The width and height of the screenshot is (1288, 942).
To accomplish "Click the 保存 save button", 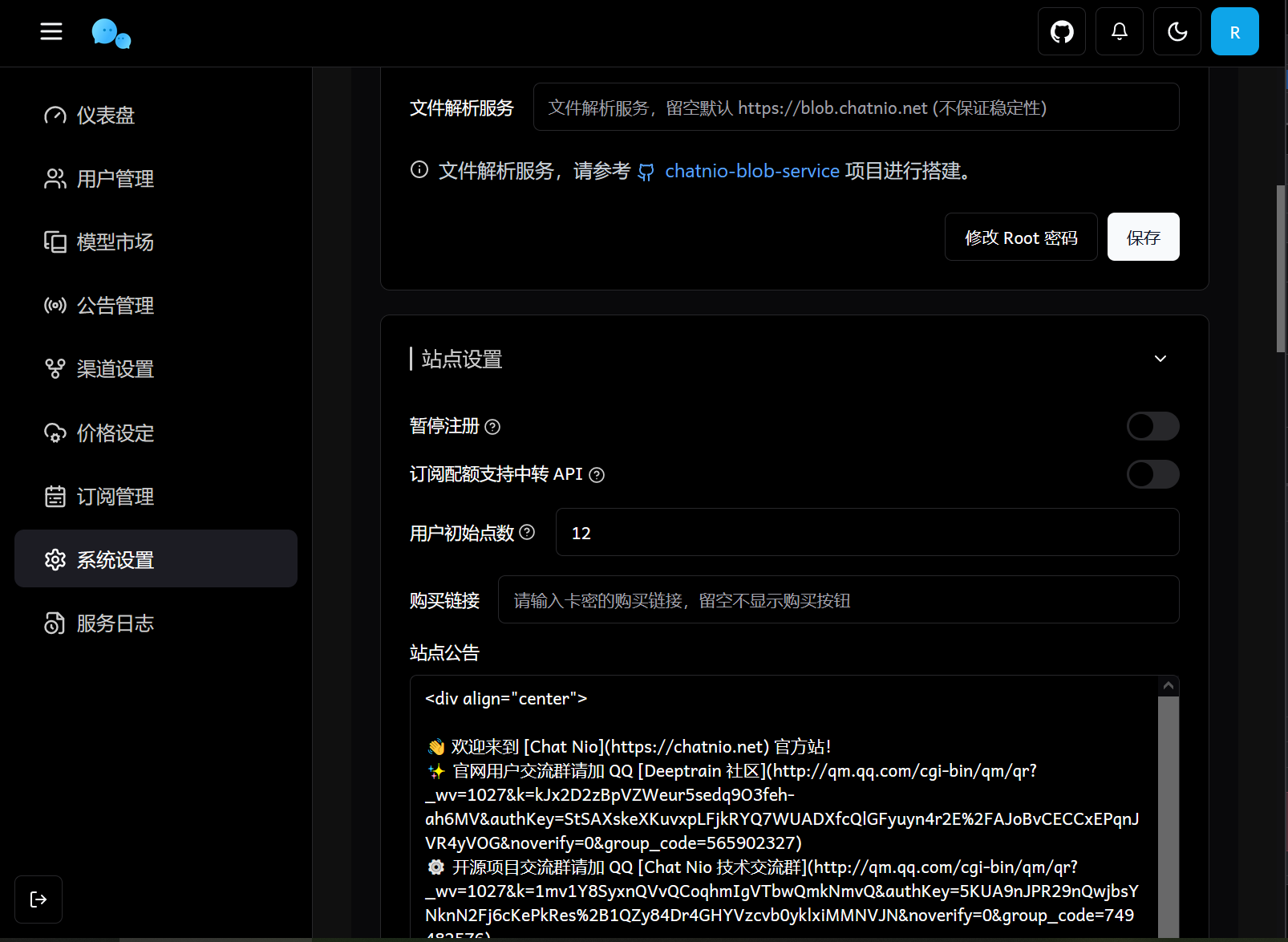I will pyautogui.click(x=1143, y=237).
